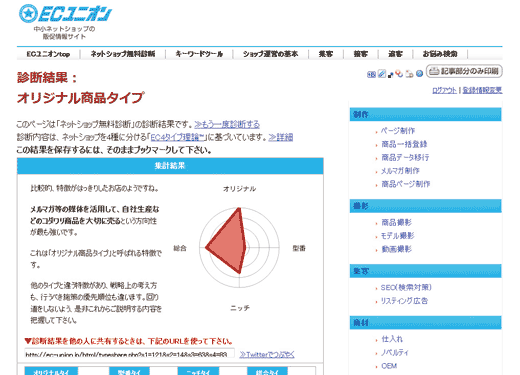Open モデル撮影 in the sidebar
This screenshot has height=375, width=520.
397,236
